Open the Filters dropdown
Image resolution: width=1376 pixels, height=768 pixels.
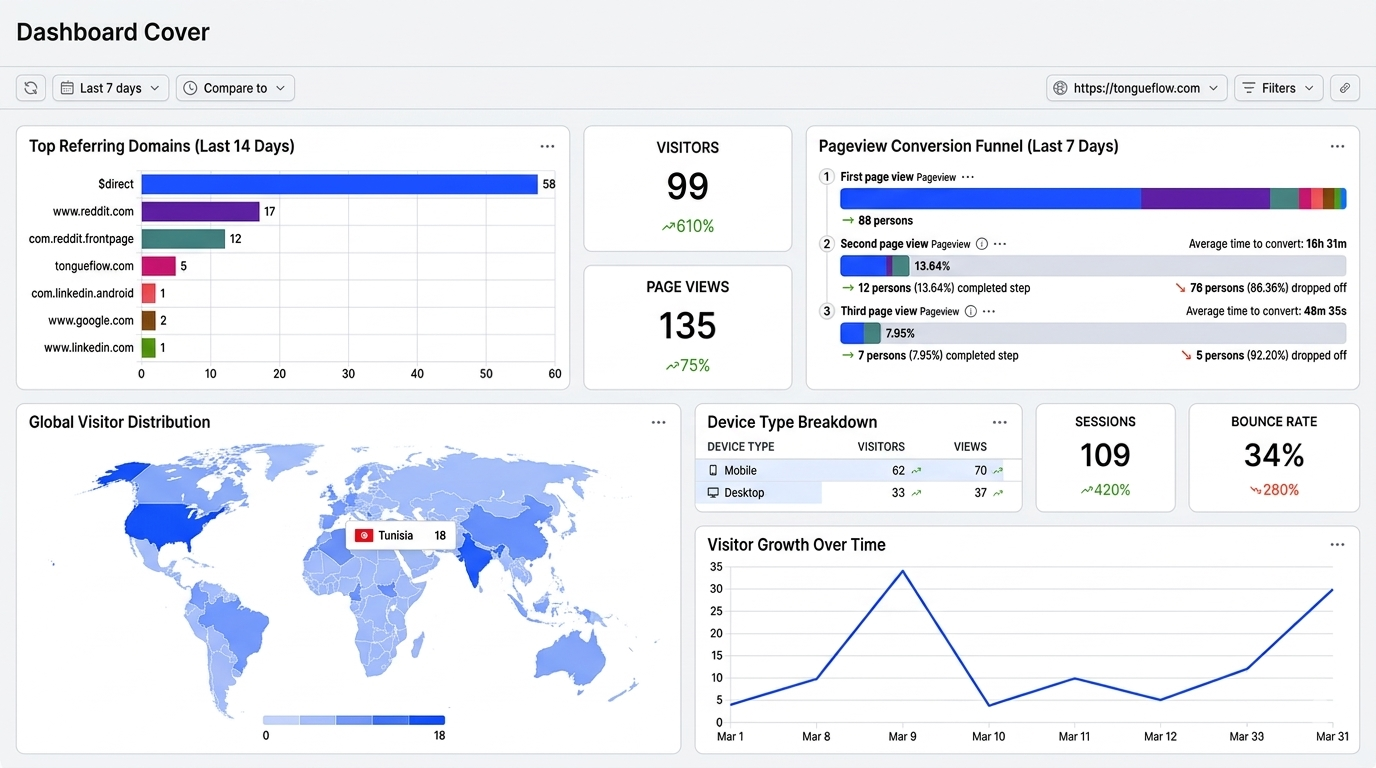pyautogui.click(x=1278, y=88)
